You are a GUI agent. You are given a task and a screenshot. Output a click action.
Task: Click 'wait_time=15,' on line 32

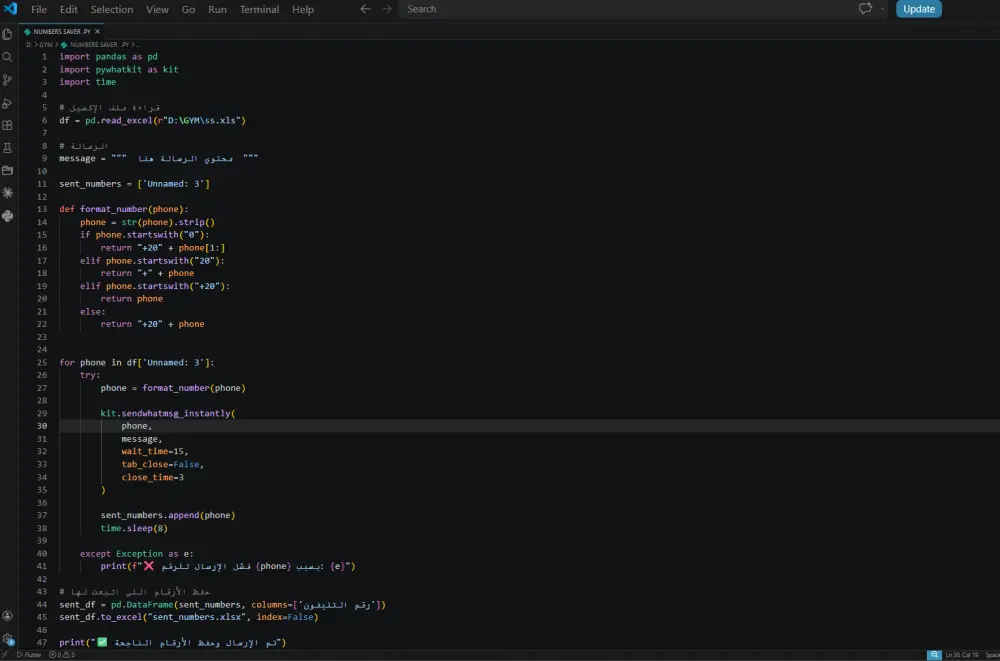[x=155, y=452]
